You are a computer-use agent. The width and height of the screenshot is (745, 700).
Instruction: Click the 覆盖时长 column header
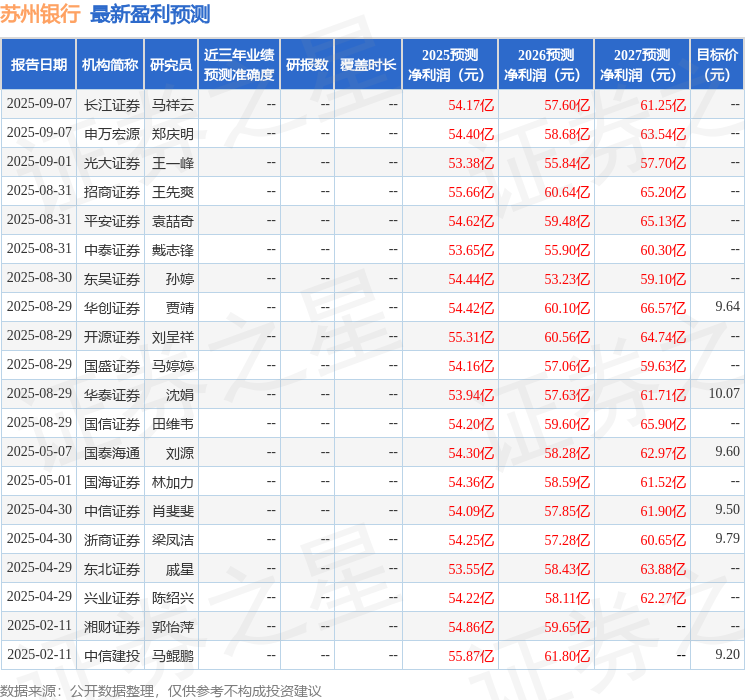pyautogui.click(x=367, y=65)
